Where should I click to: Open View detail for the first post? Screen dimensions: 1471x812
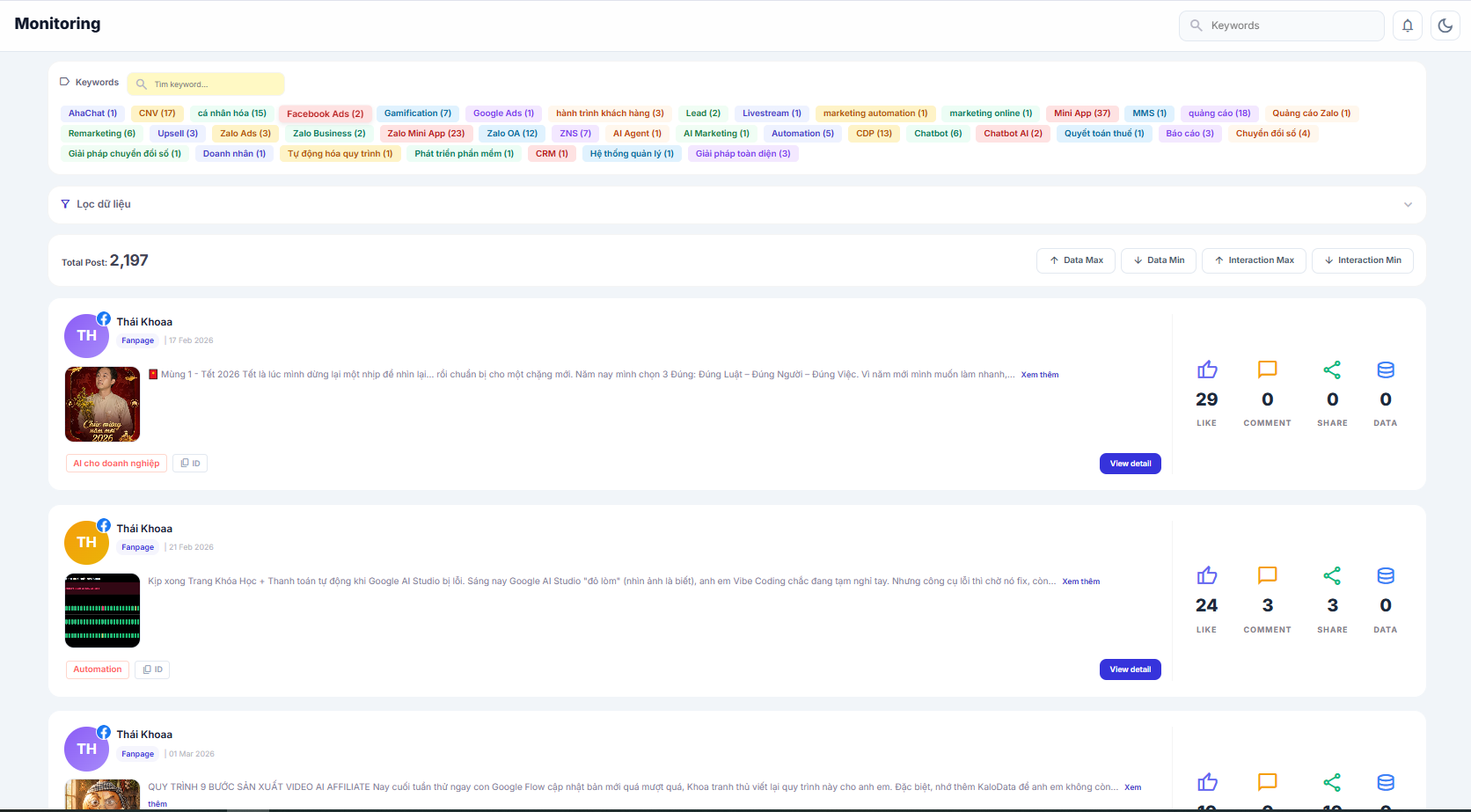coord(1130,464)
